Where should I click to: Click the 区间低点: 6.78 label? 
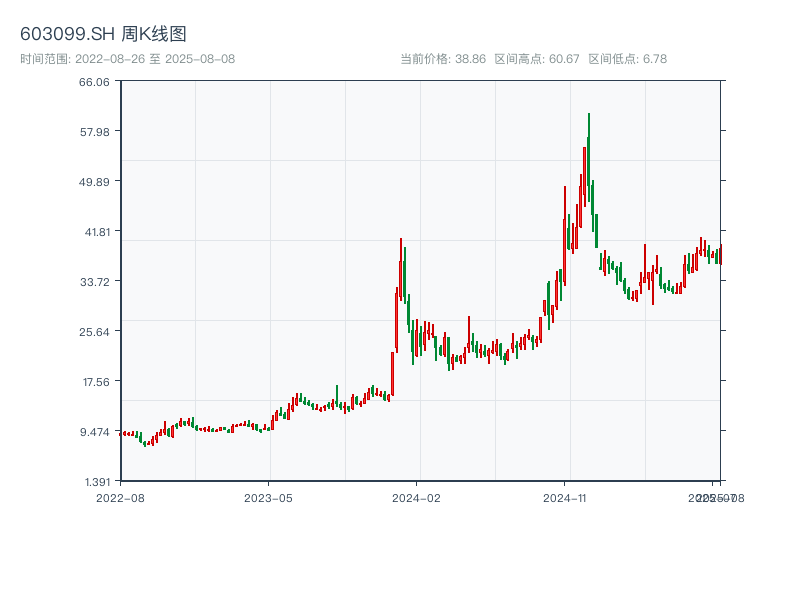pos(628,59)
